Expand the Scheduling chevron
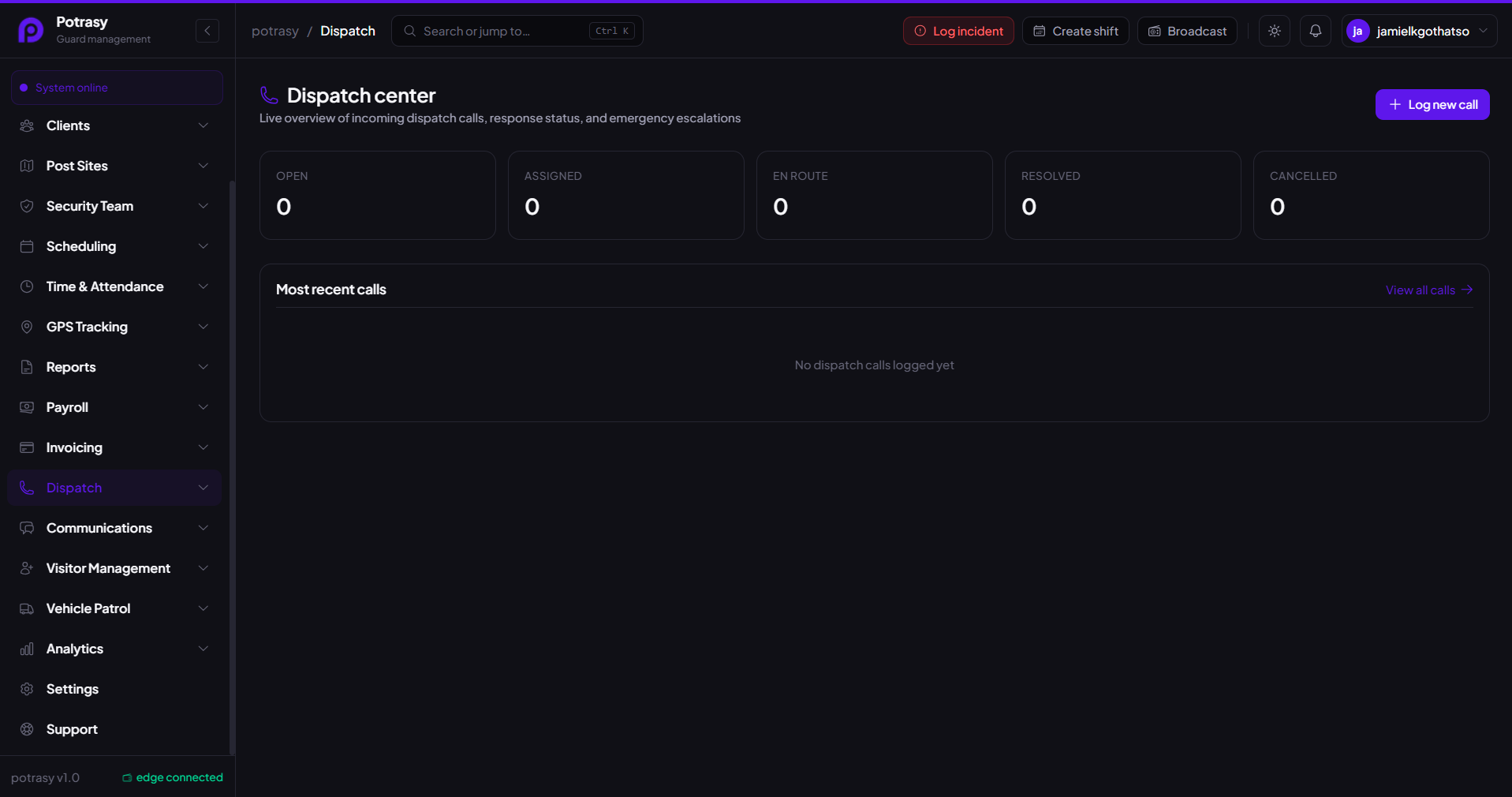 coord(203,246)
